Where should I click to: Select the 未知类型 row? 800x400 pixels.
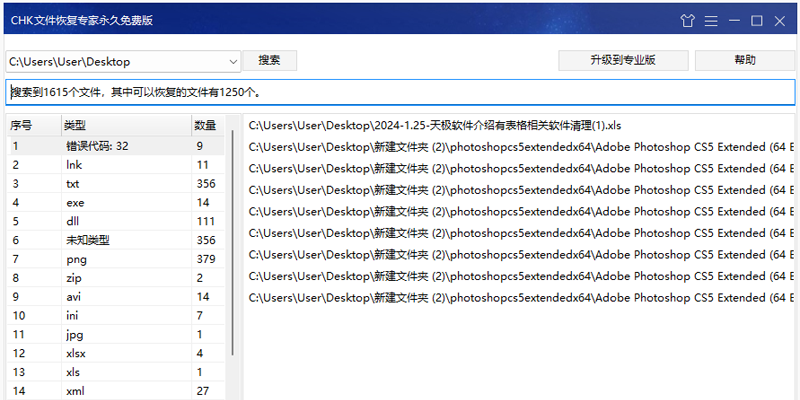(x=116, y=240)
